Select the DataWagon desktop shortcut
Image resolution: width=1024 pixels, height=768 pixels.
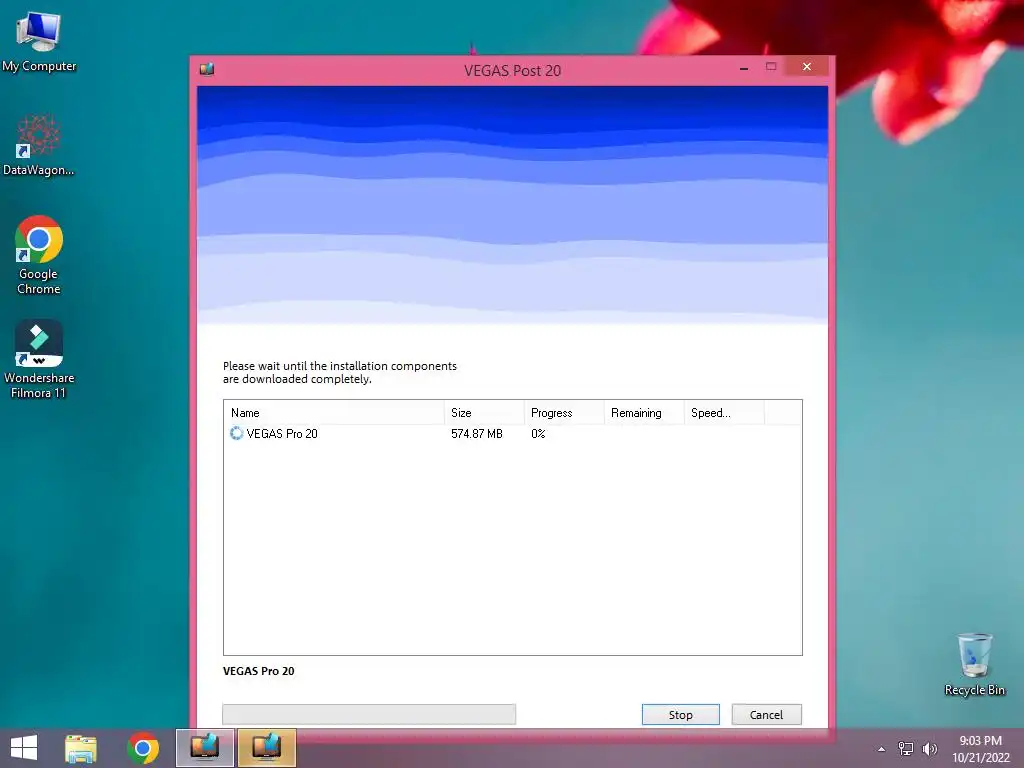tap(39, 145)
